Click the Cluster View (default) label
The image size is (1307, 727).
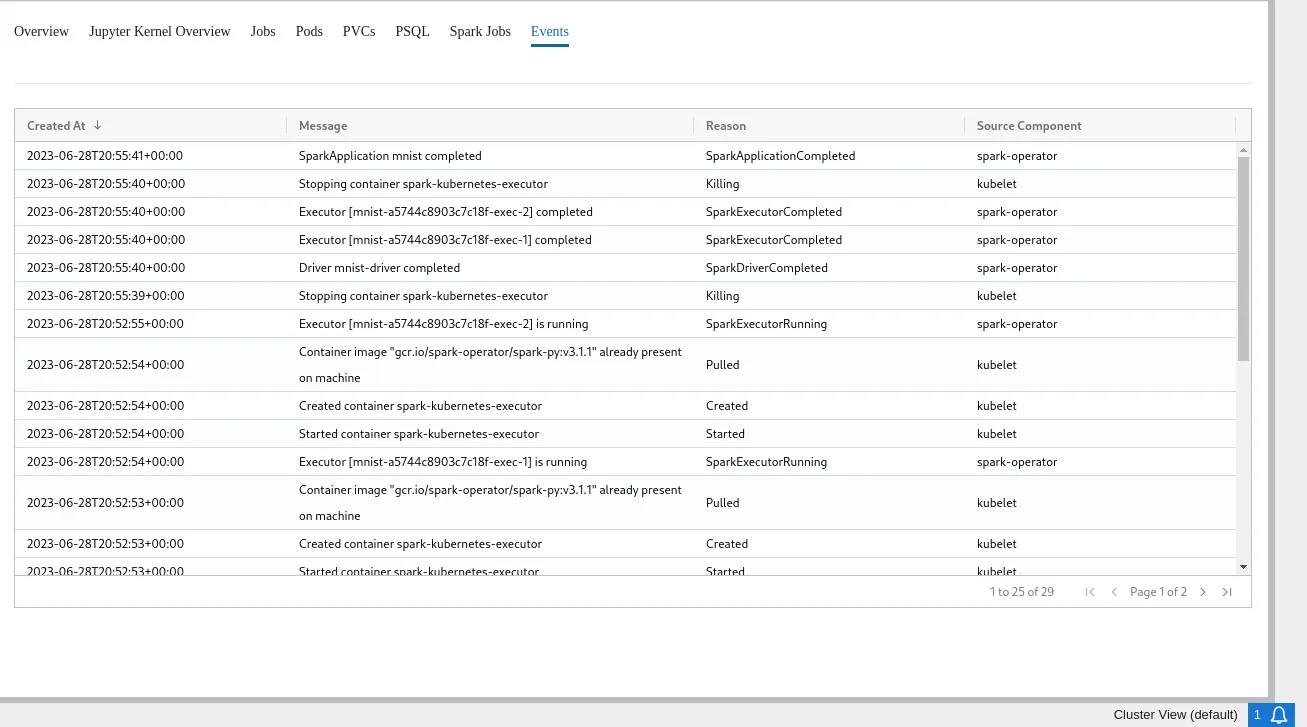point(1176,715)
